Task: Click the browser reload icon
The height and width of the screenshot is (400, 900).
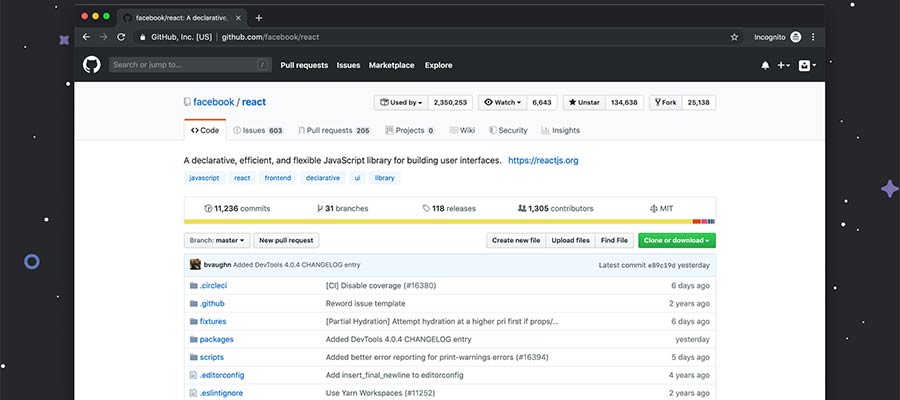Action: (121, 37)
